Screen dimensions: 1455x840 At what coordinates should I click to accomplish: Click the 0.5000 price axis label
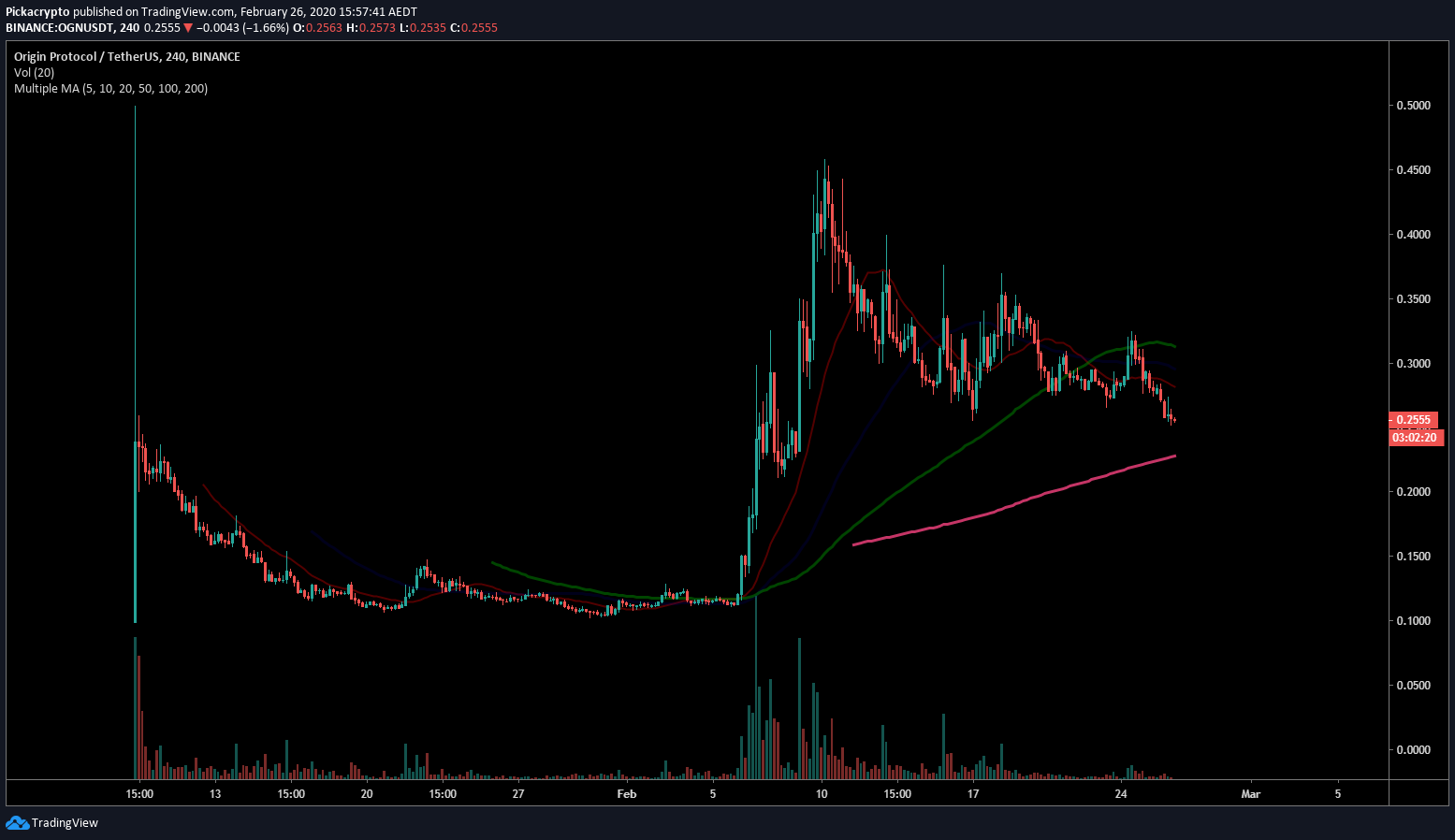coord(1413,106)
